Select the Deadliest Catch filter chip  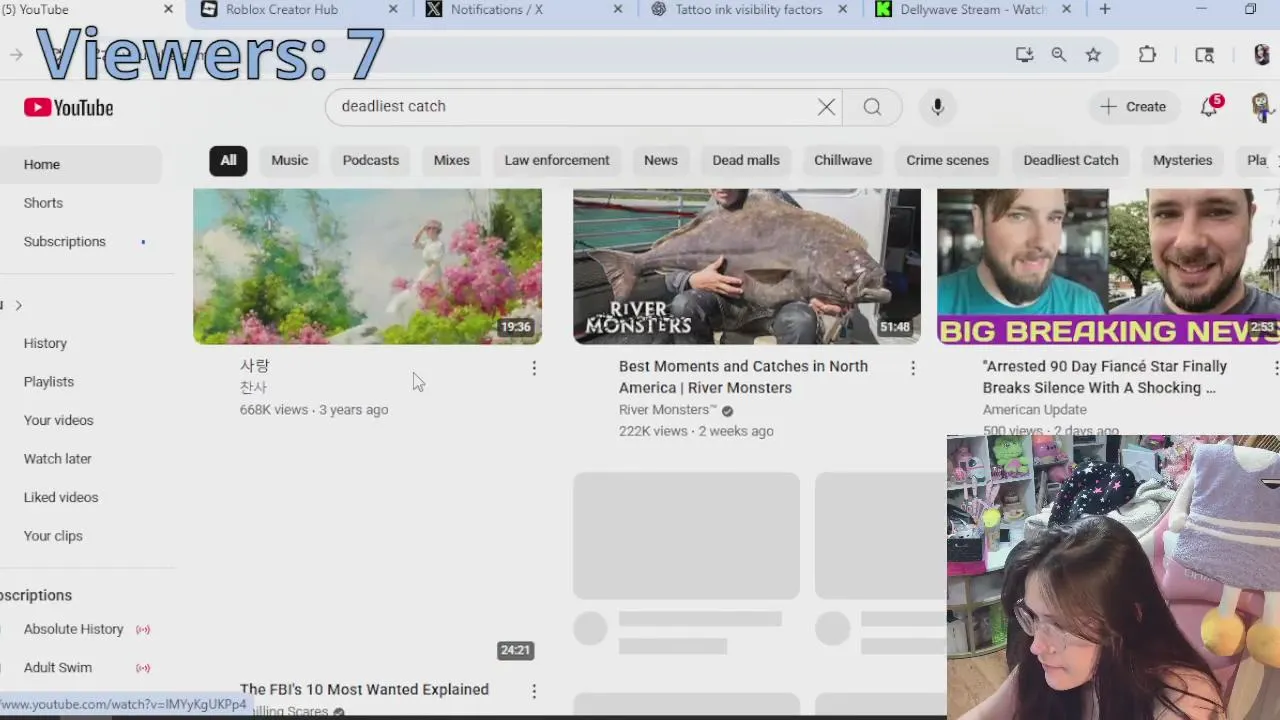point(1071,160)
